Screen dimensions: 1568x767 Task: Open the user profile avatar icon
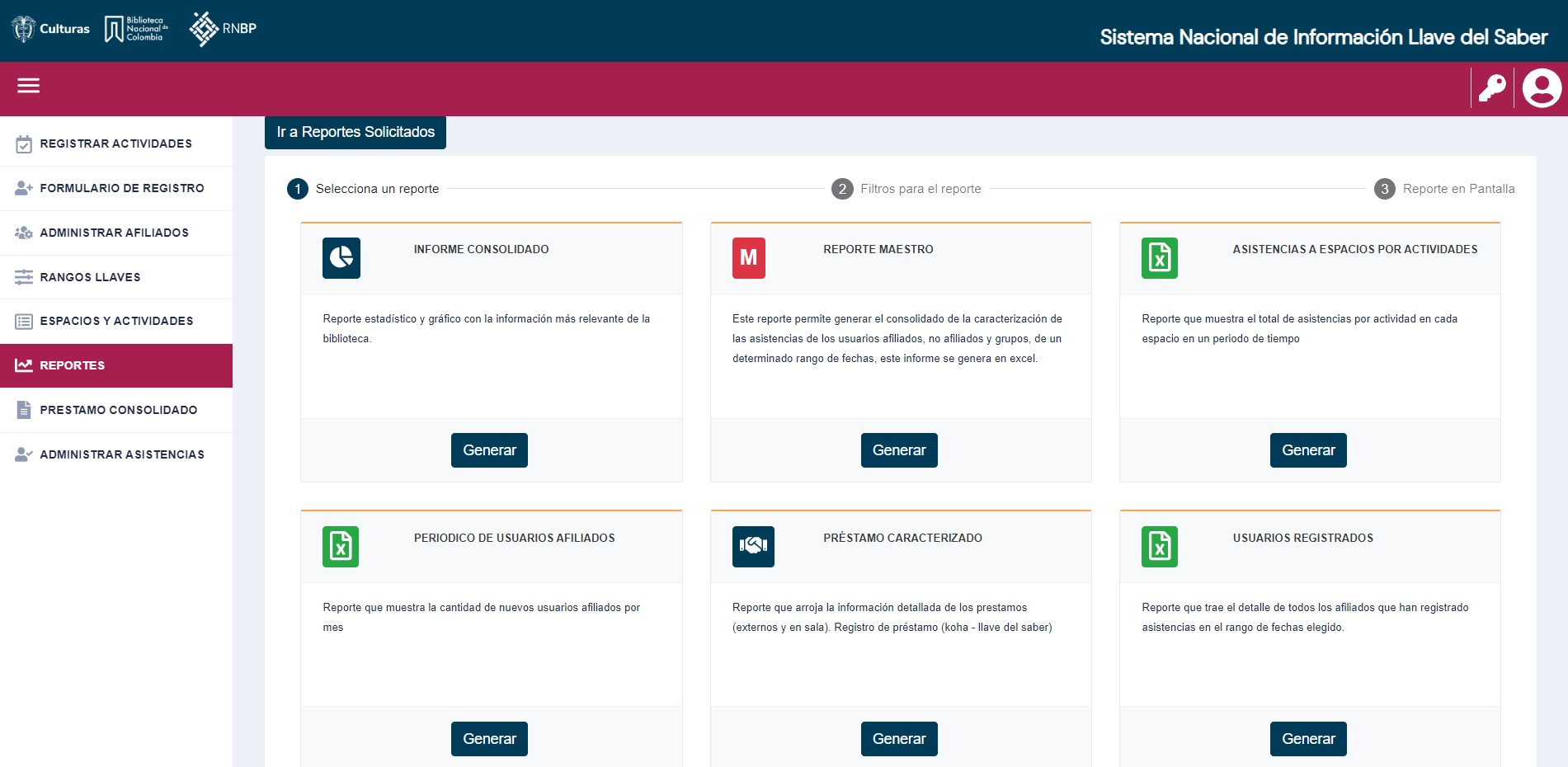[1542, 88]
